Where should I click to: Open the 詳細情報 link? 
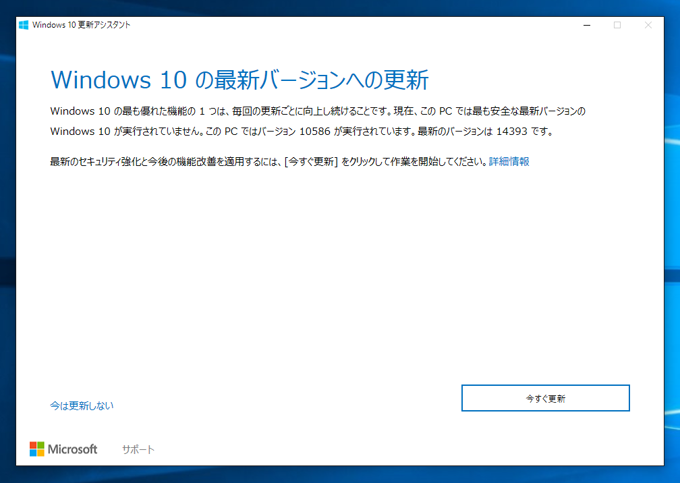[x=509, y=162]
